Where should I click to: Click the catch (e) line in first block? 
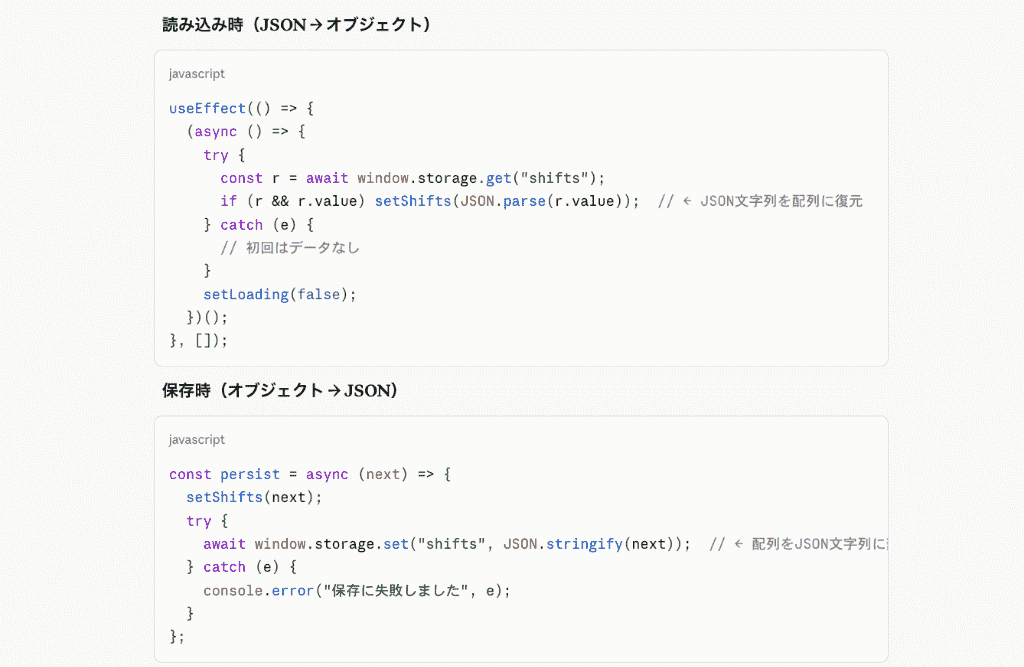click(x=259, y=225)
